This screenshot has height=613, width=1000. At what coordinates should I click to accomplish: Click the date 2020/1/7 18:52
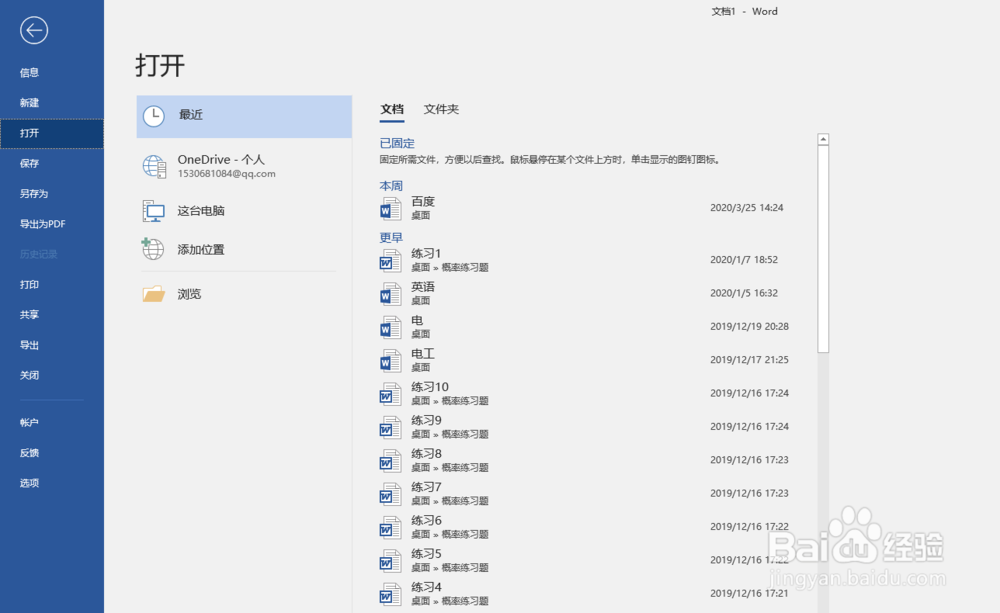(744, 260)
